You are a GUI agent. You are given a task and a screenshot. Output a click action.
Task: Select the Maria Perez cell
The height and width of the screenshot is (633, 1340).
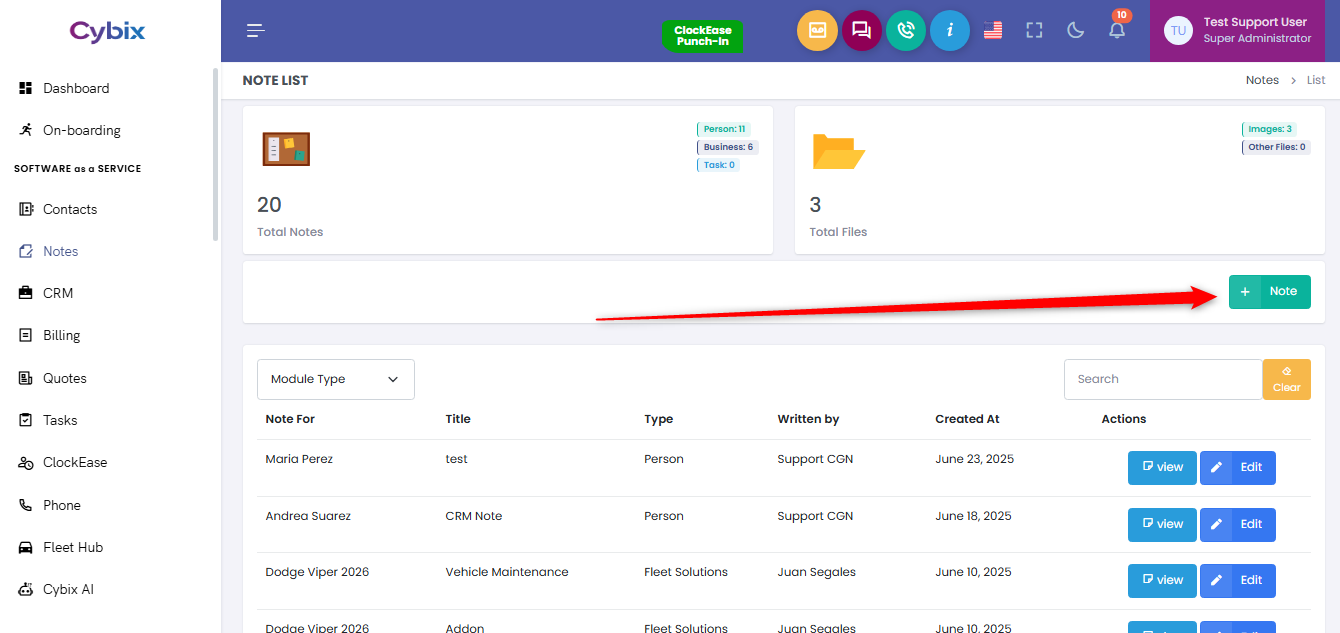(x=299, y=459)
